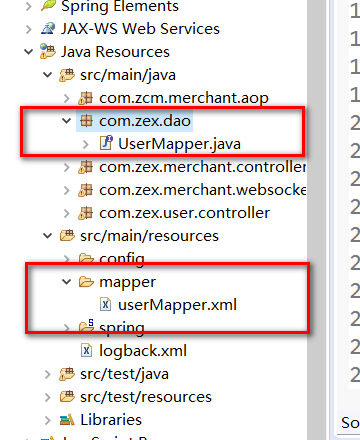Click the com.zex.dao package icon
Viewport: 360px width, 440px height.
pyautogui.click(x=86, y=121)
